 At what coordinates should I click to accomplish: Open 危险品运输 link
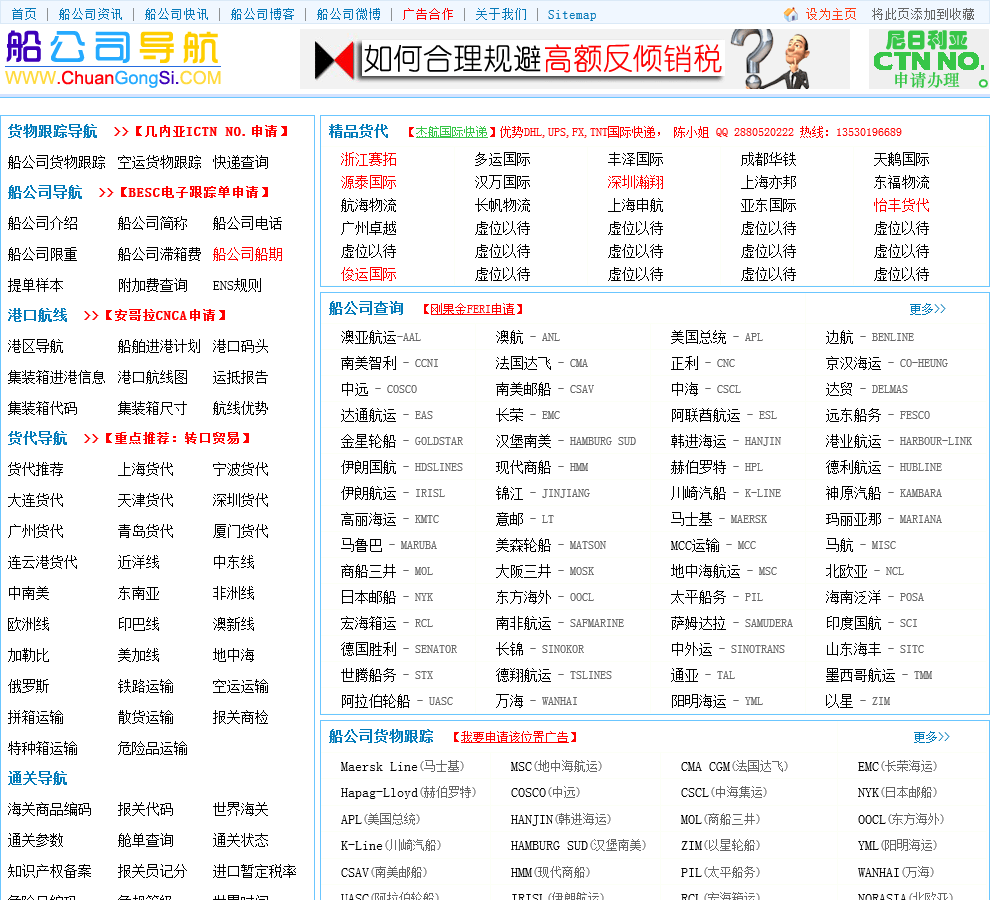(152, 748)
